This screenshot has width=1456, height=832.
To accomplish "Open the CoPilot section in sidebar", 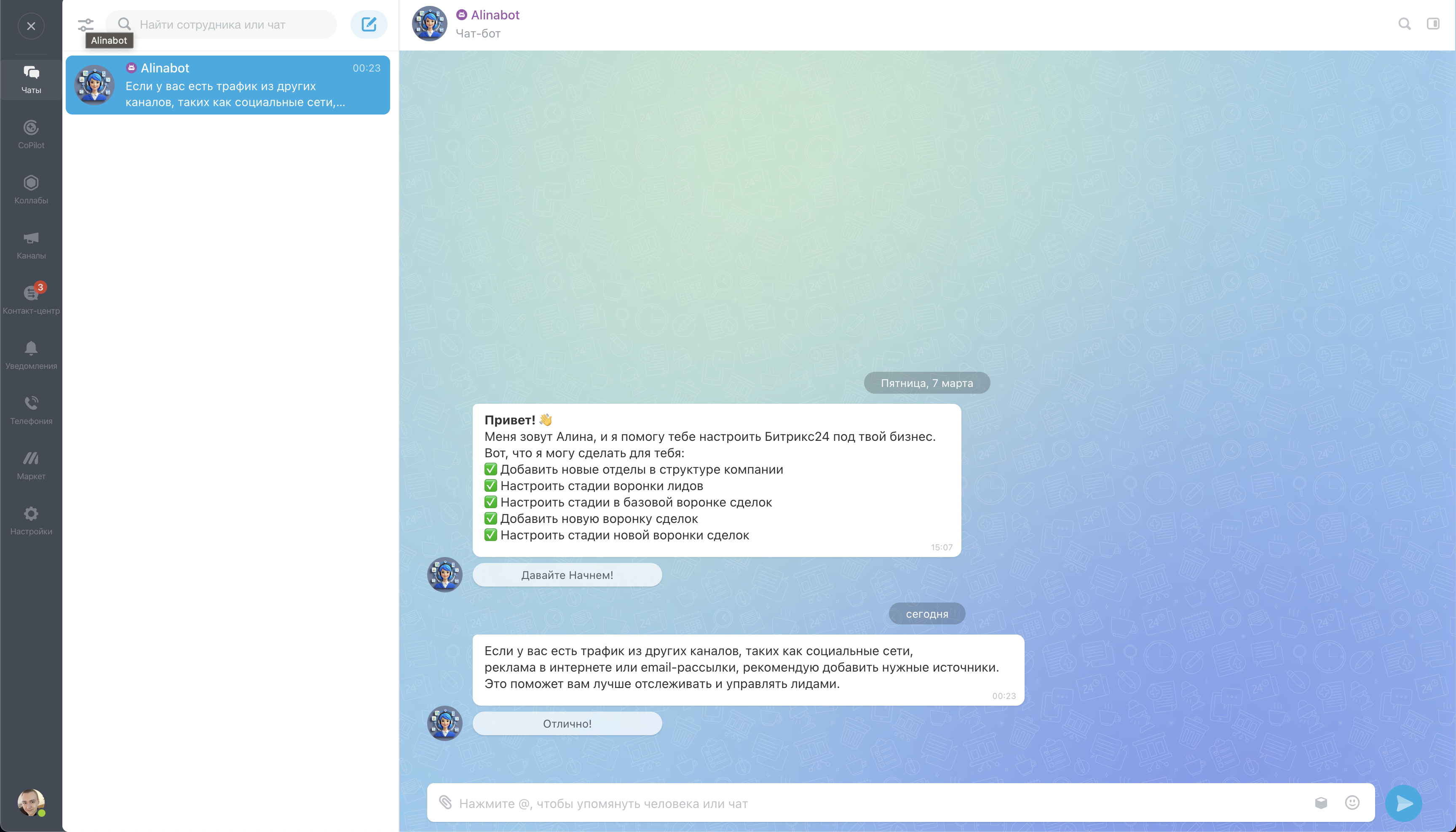I will [x=31, y=134].
